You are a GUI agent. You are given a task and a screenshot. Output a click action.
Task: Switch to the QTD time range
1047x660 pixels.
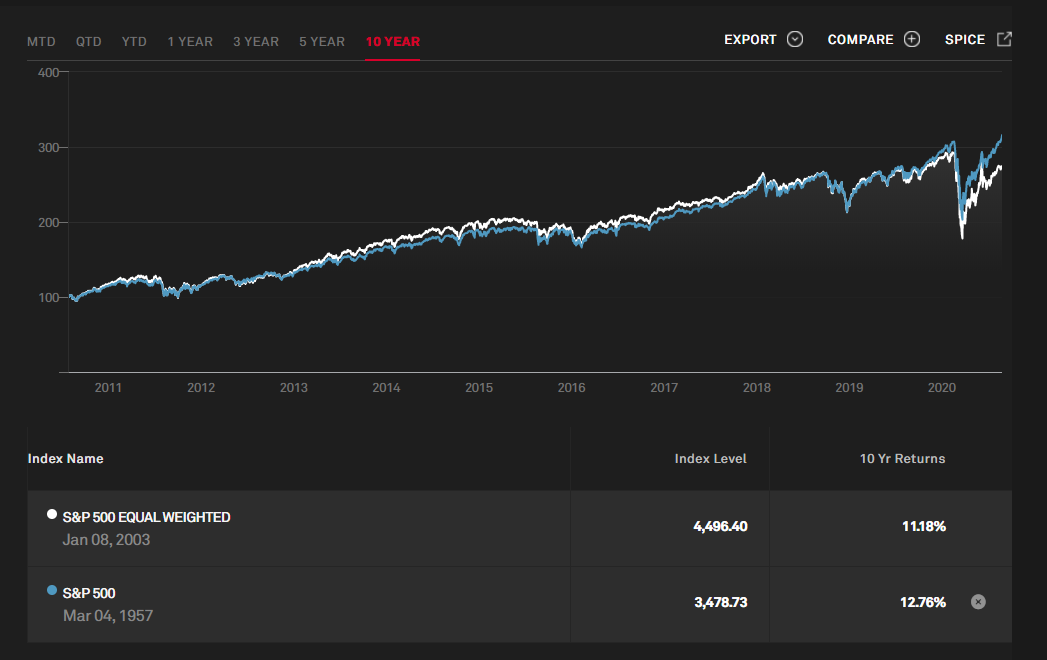[x=89, y=42]
